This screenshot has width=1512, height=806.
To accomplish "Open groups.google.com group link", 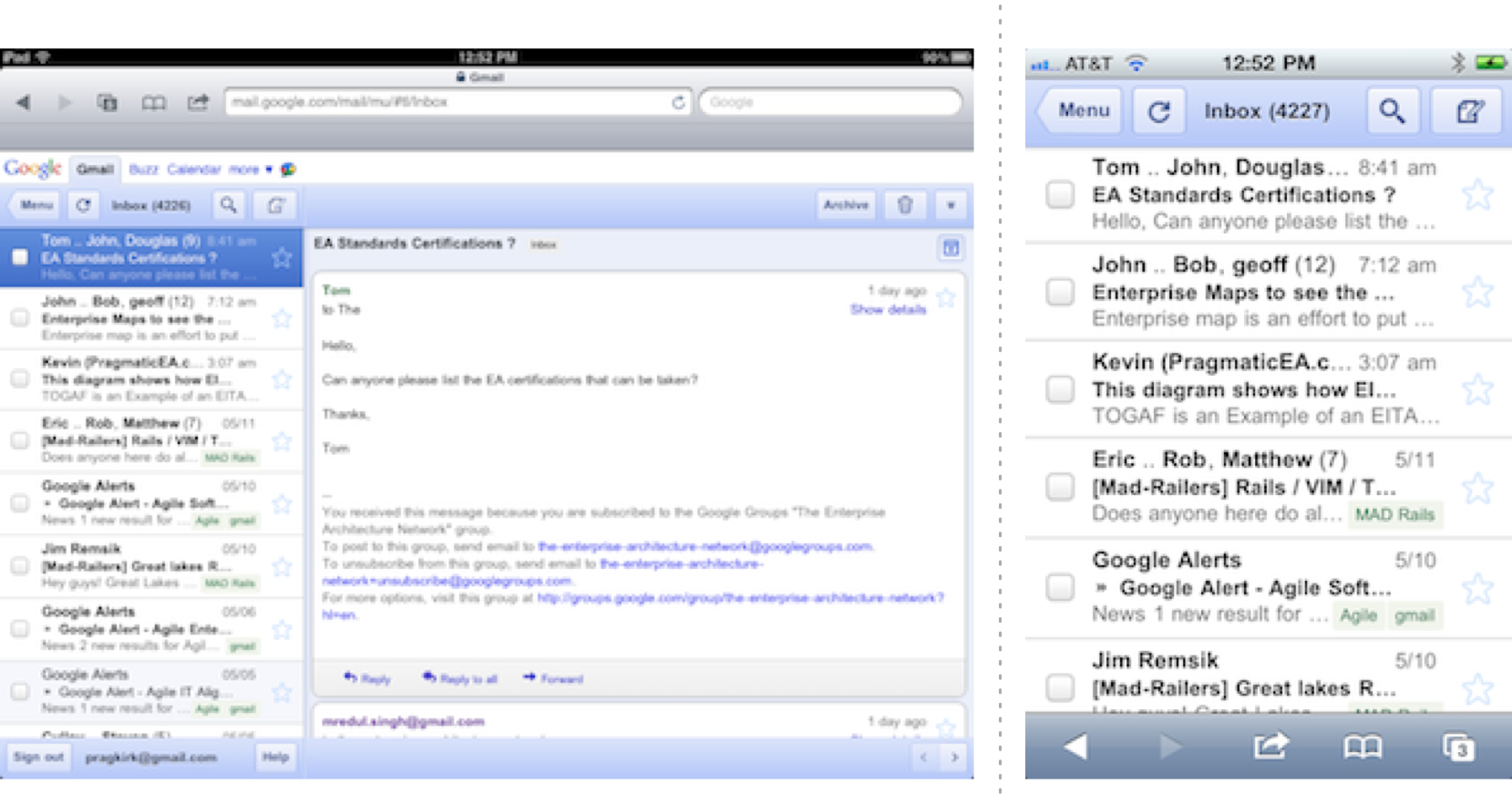I will (633, 606).
